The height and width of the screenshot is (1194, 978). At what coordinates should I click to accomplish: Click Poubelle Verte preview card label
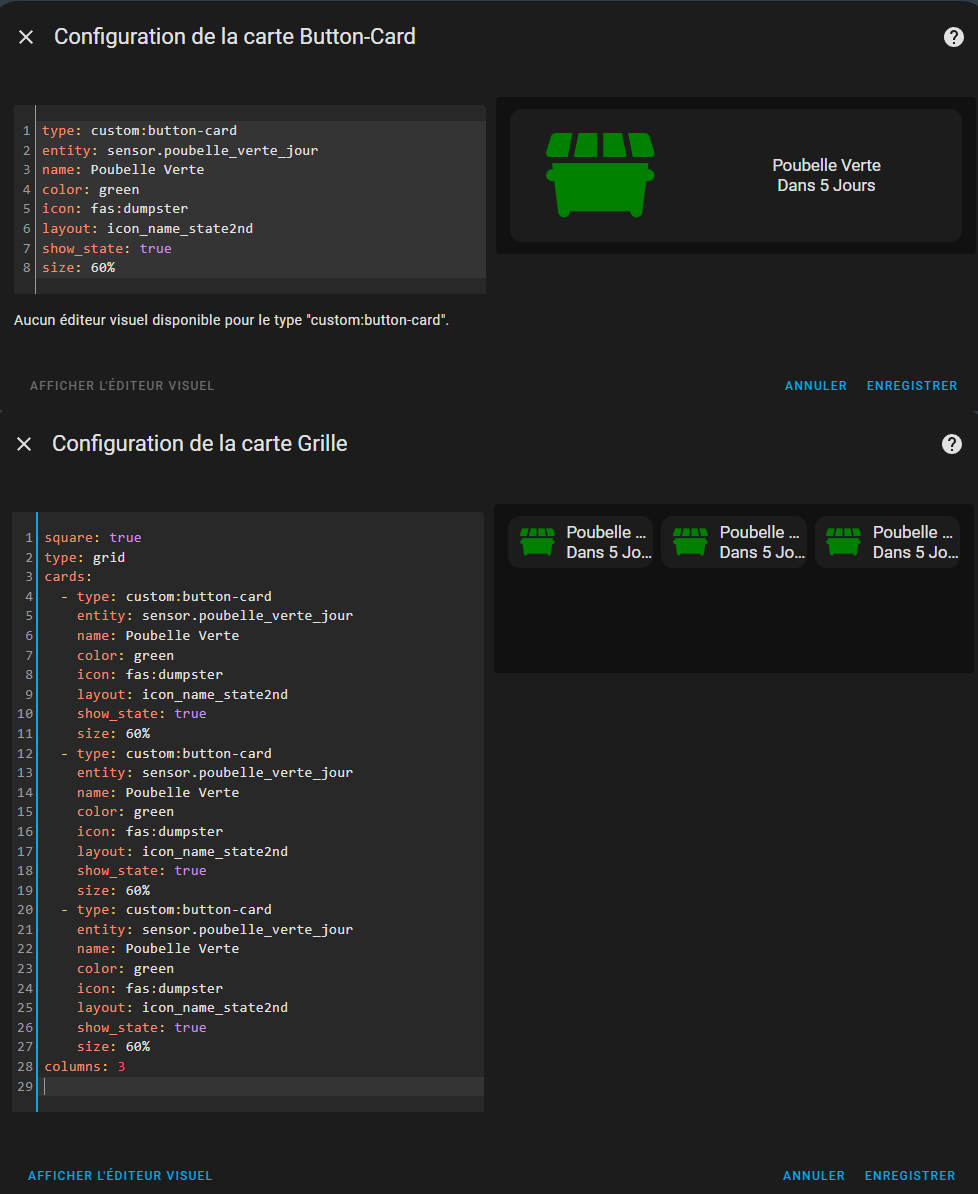coord(826,165)
